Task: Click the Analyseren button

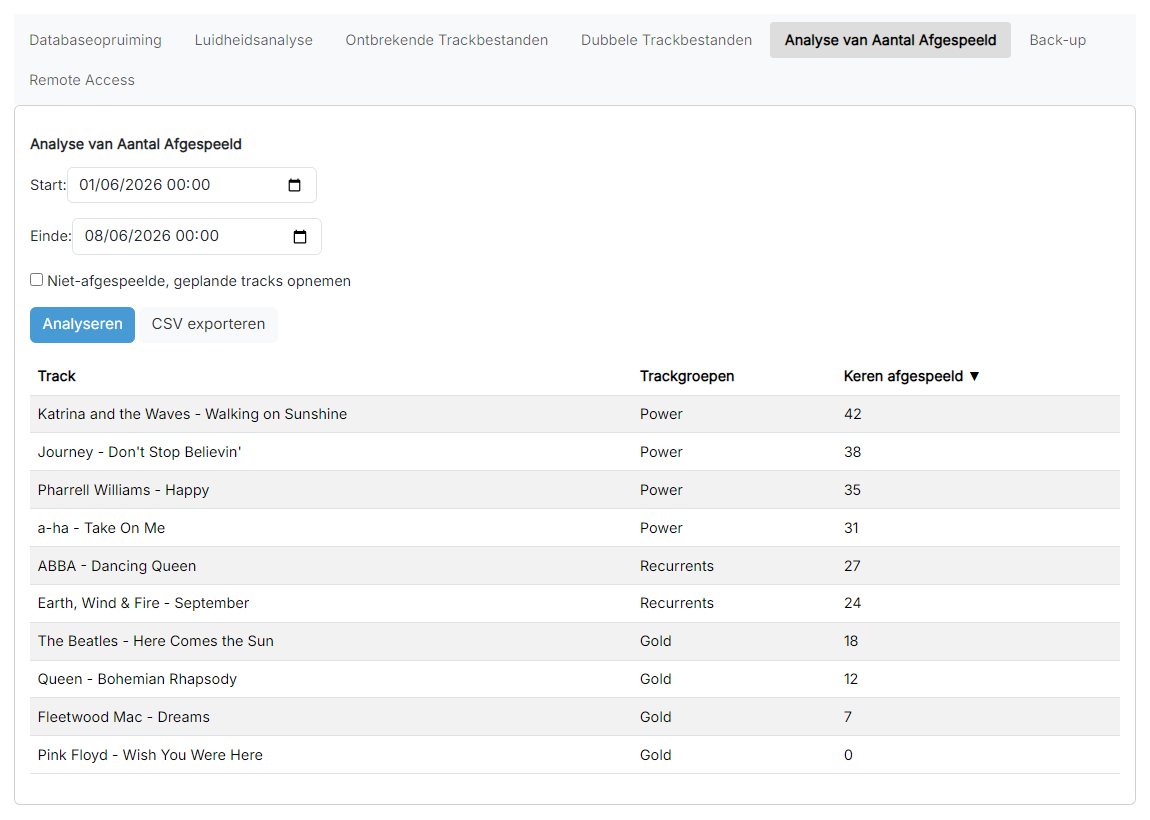Action: click(82, 324)
